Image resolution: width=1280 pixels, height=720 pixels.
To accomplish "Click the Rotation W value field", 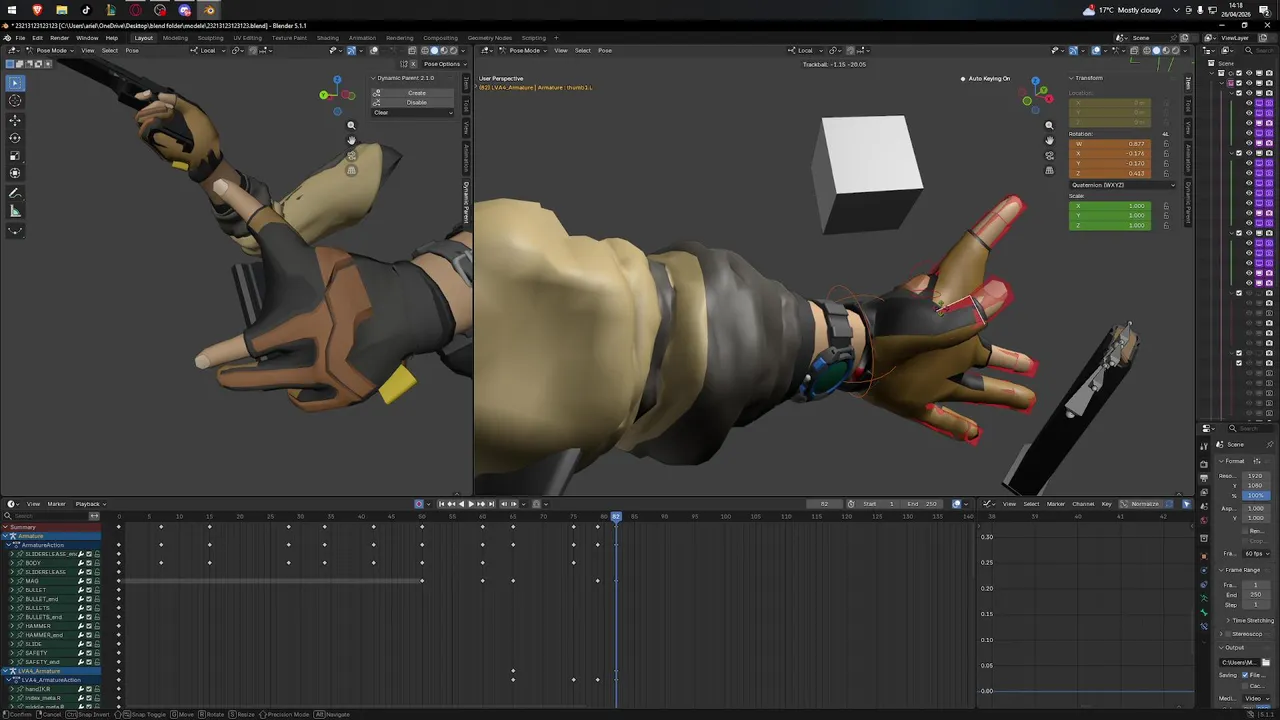I will [x=1110, y=144].
